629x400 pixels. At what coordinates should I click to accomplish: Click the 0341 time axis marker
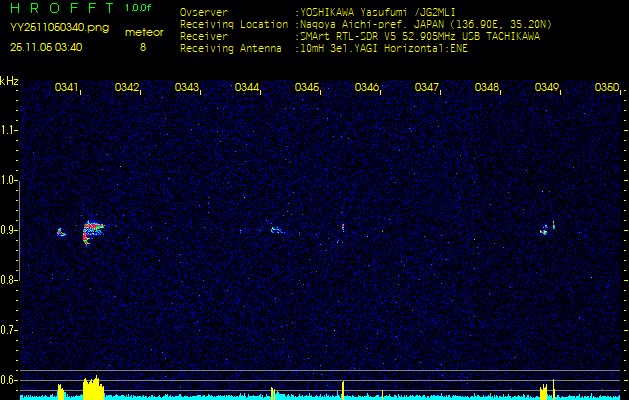click(x=67, y=87)
